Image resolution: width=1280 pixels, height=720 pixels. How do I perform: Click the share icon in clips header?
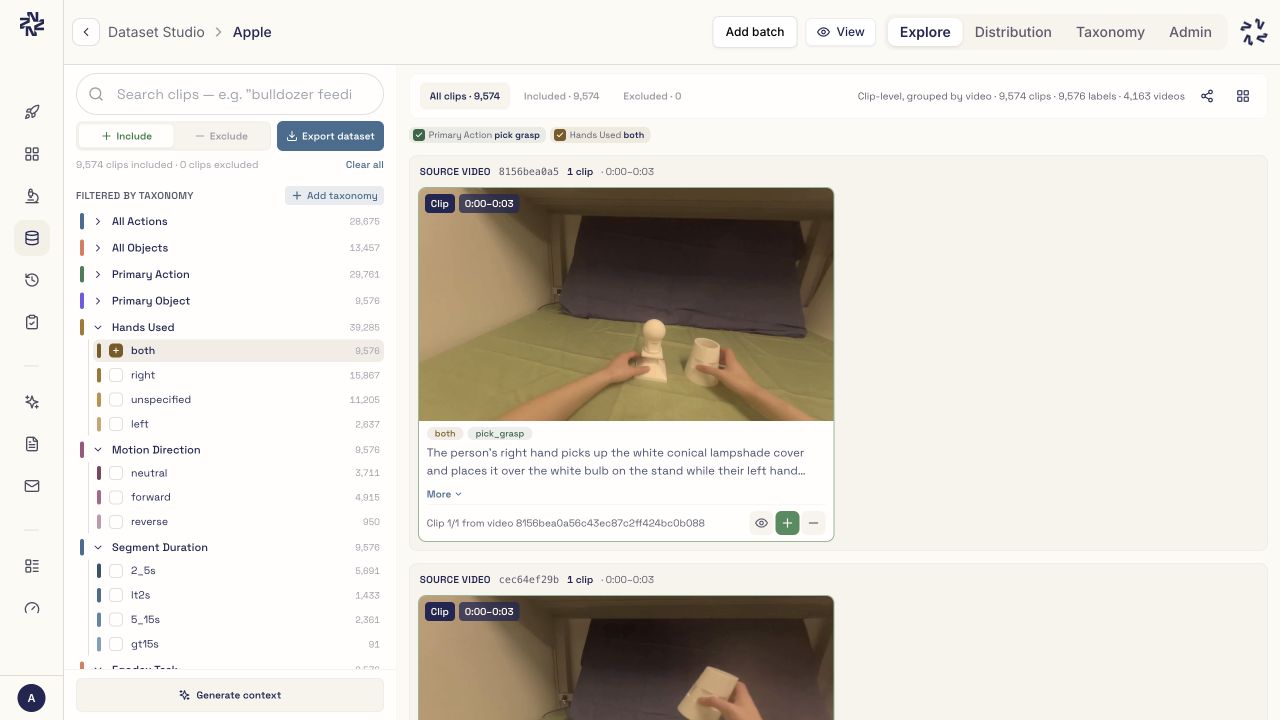(1207, 96)
